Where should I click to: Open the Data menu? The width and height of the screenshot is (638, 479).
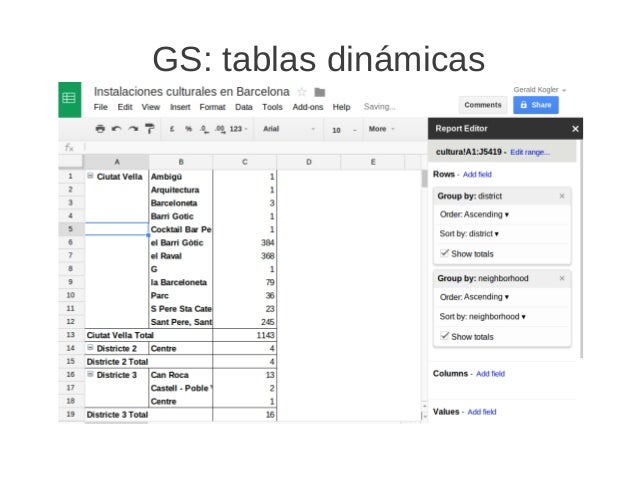pyautogui.click(x=244, y=107)
